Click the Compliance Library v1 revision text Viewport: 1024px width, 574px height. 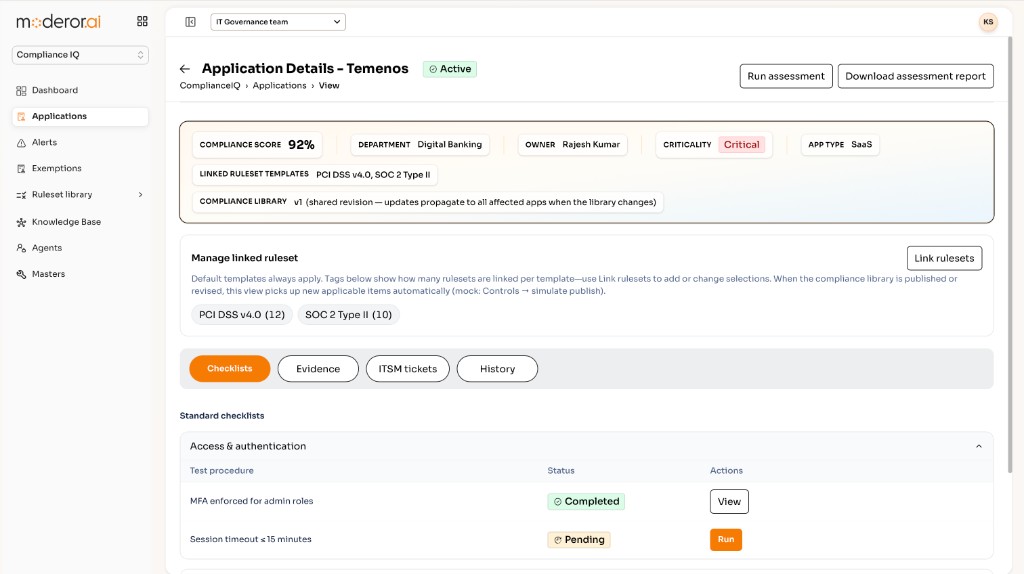(x=475, y=202)
